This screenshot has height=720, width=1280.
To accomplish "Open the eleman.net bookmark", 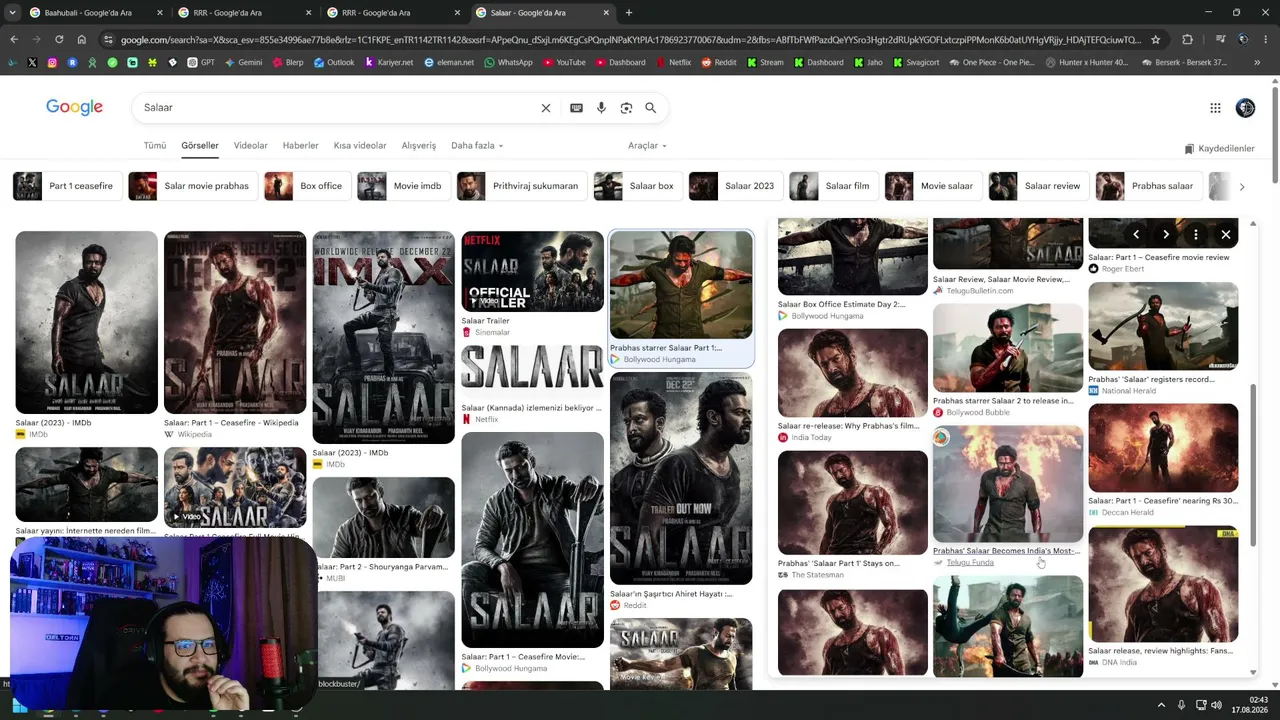I will click(x=449, y=62).
